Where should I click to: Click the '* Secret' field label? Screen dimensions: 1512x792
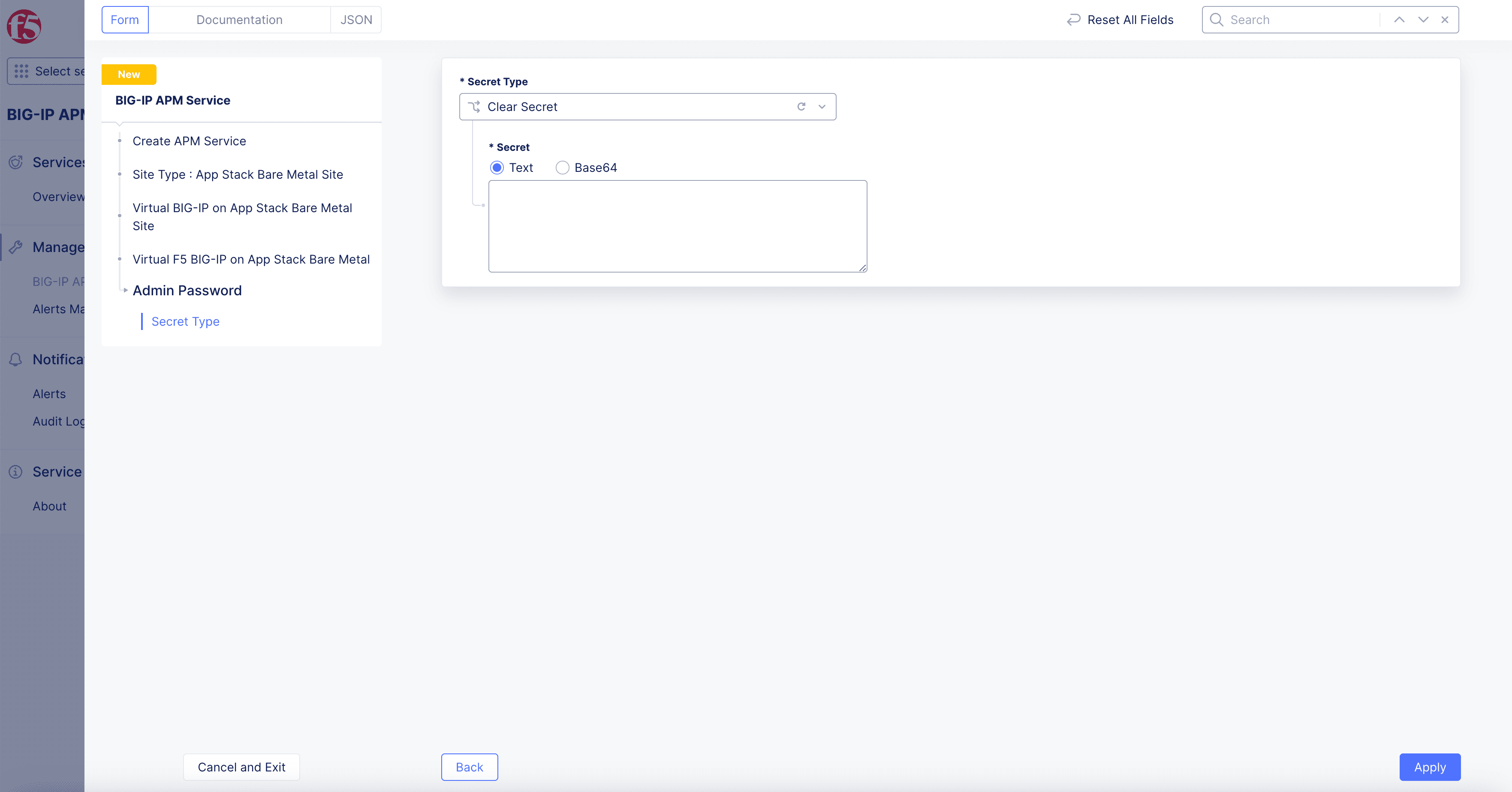click(509, 147)
